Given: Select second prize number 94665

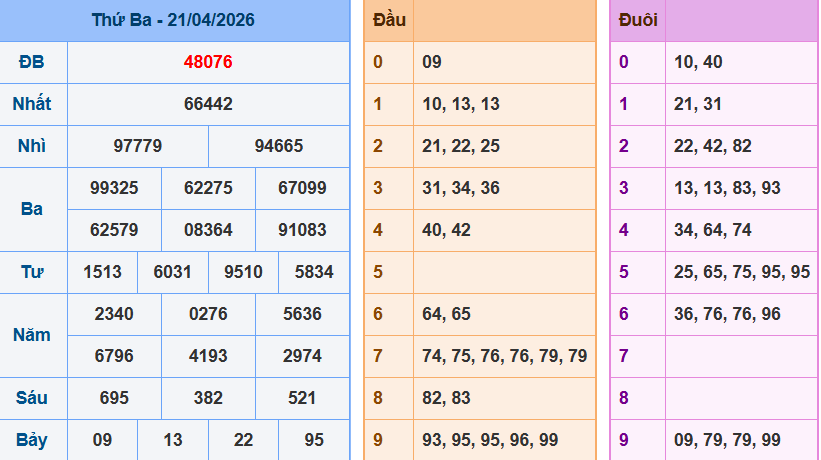Looking at the screenshot, I should [279, 146].
